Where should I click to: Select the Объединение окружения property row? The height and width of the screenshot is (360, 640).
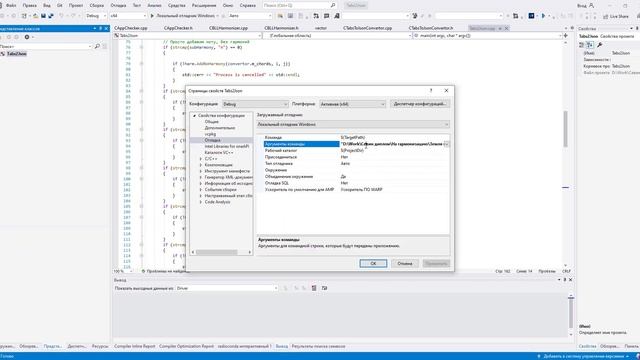[353, 177]
